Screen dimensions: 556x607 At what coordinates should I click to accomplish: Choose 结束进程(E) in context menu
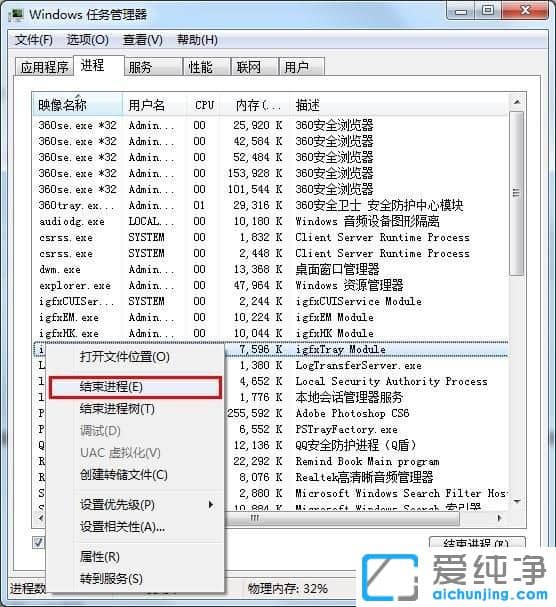136,387
